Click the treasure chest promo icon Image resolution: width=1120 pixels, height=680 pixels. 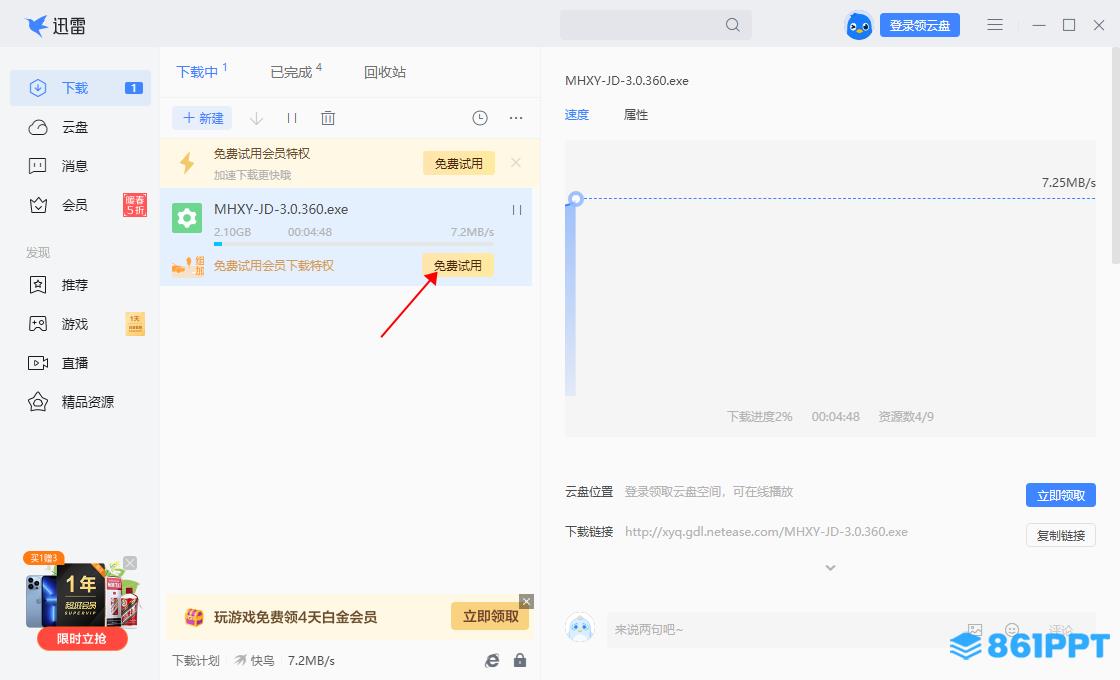[x=194, y=617]
